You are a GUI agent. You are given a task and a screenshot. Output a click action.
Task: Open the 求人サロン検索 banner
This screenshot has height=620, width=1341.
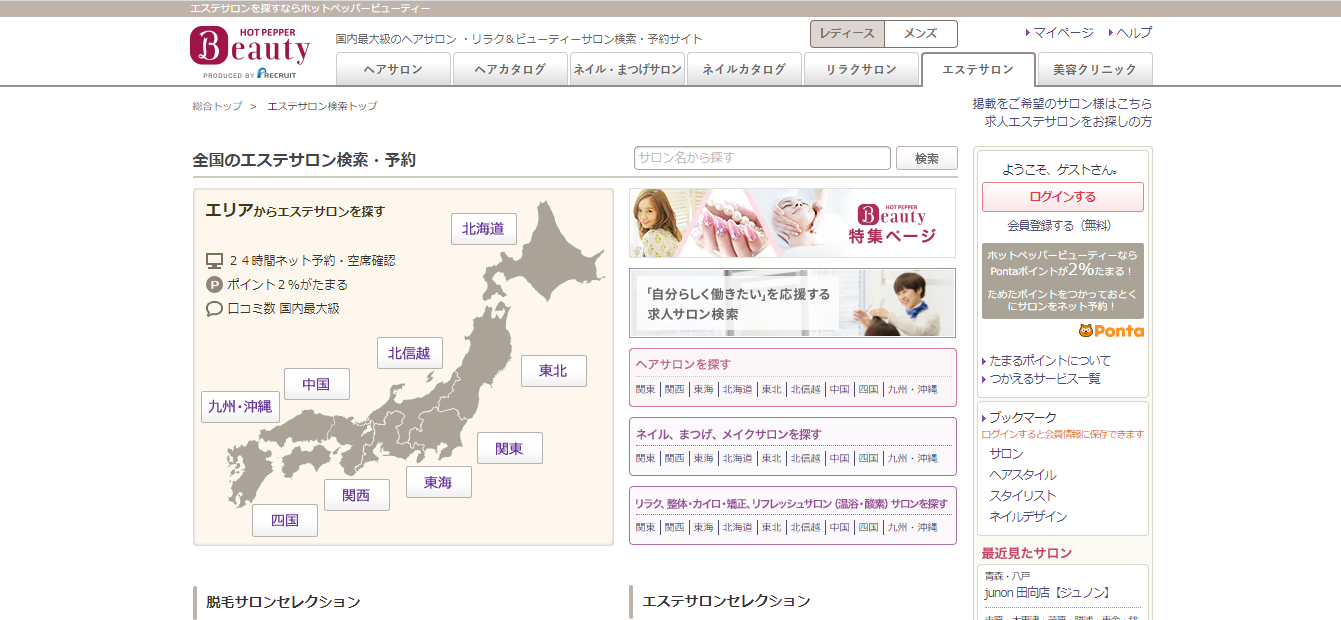tap(792, 303)
